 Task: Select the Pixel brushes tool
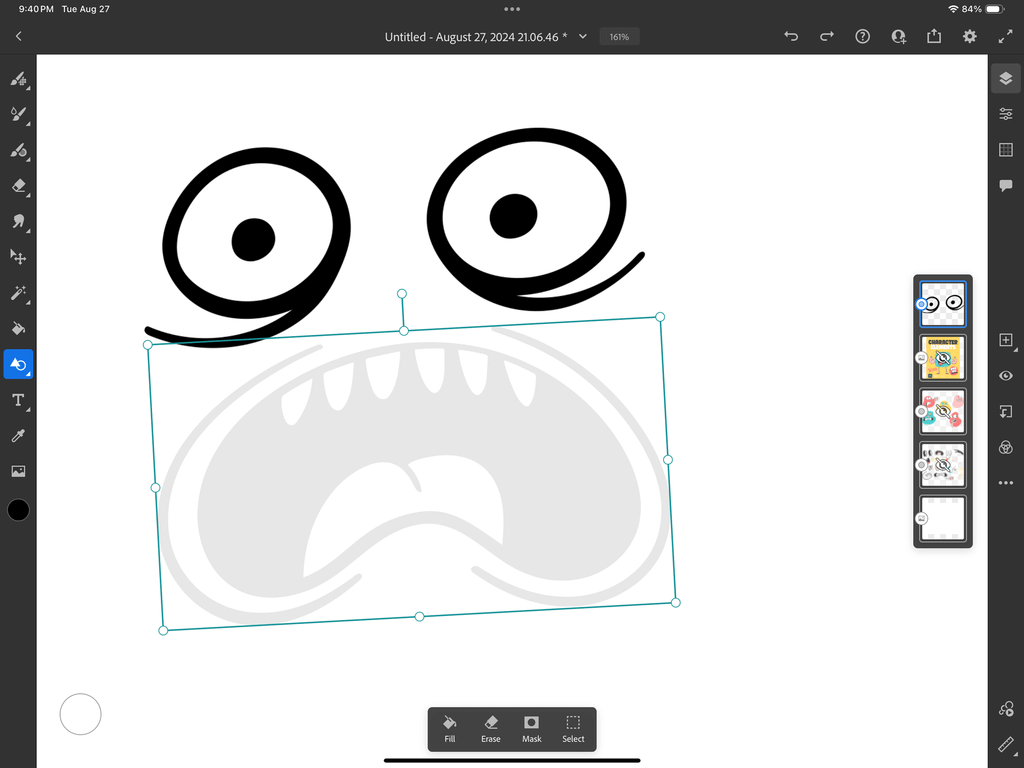[18, 79]
